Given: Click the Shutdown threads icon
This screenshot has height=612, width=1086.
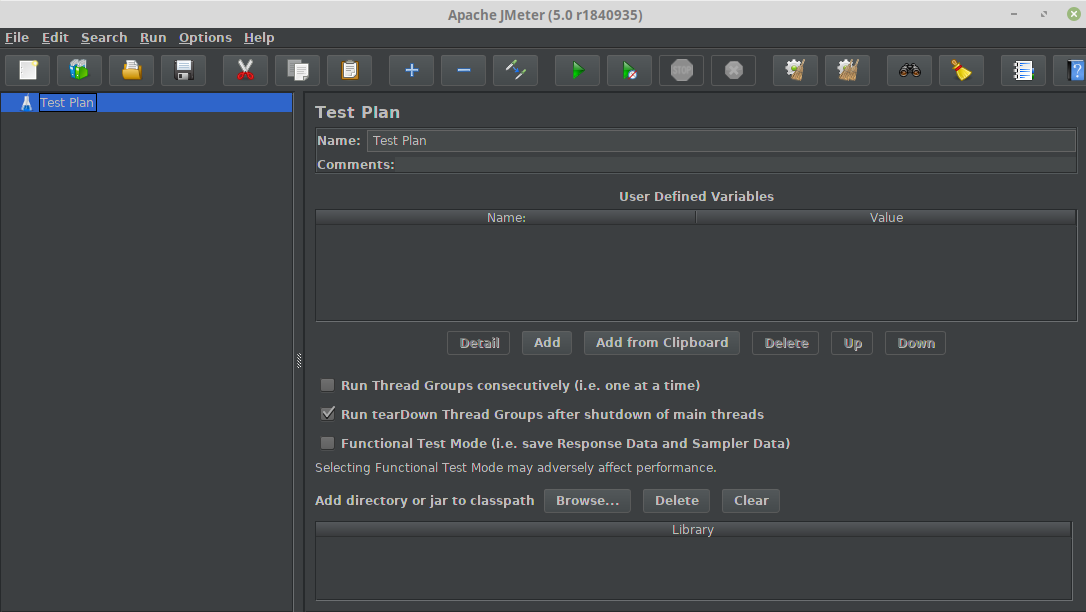Looking at the screenshot, I should [x=733, y=71].
